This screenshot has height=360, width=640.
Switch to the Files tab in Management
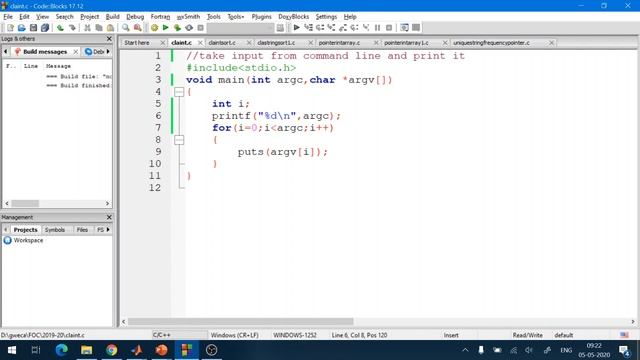coord(82,230)
